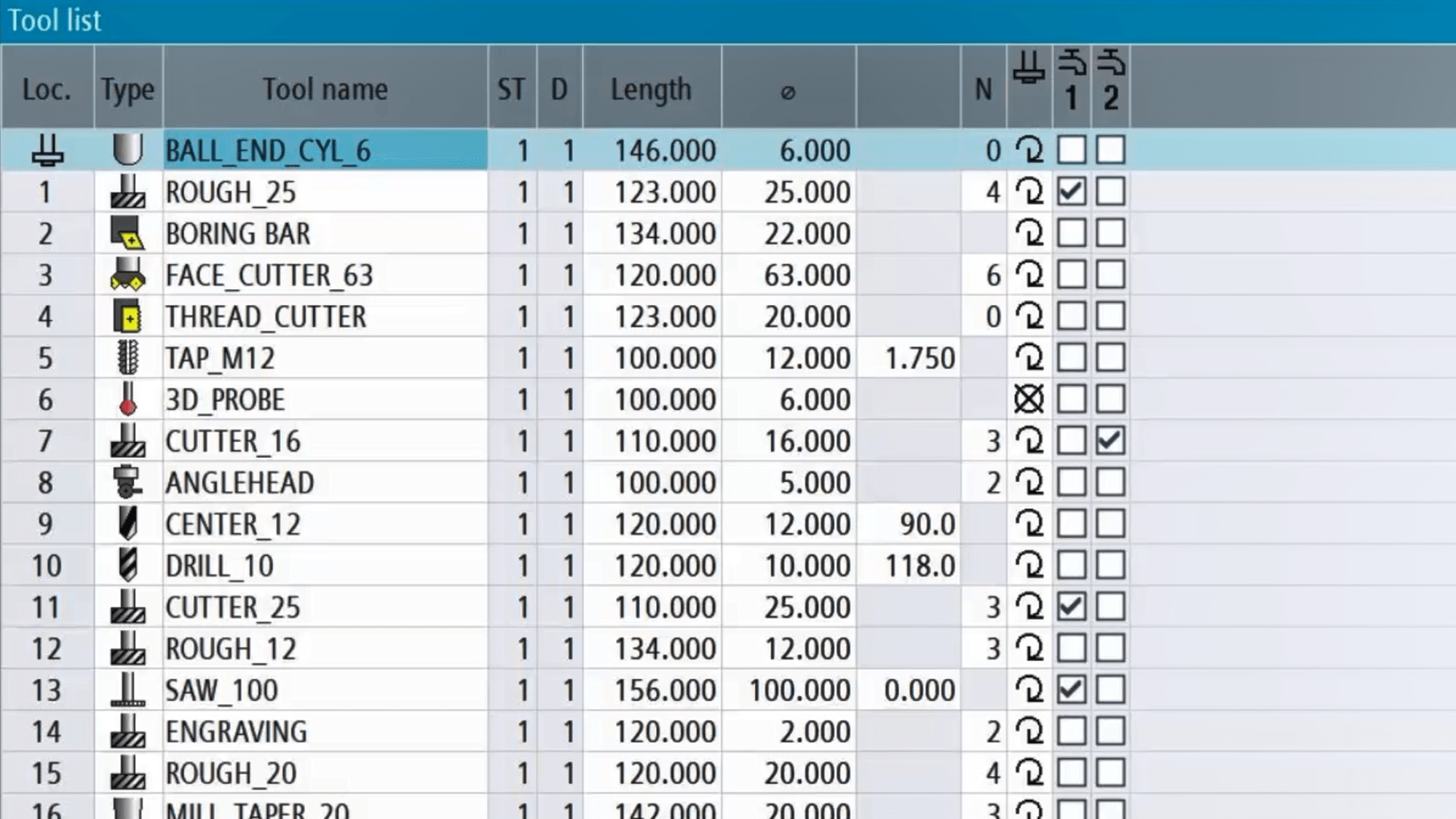
Task: Uncheck coolant 1 checkbox for SAW_100
Action: coord(1071,689)
